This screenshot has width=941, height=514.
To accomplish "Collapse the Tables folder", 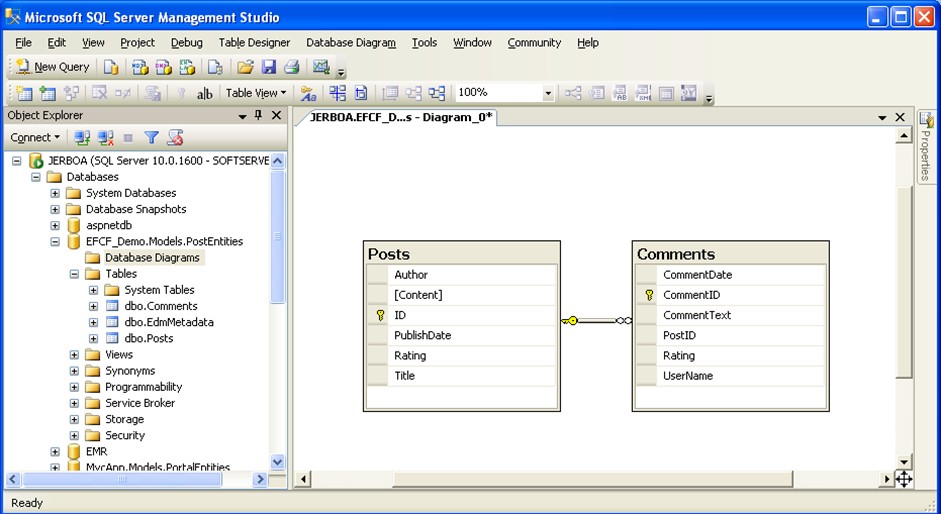I will pos(74,274).
